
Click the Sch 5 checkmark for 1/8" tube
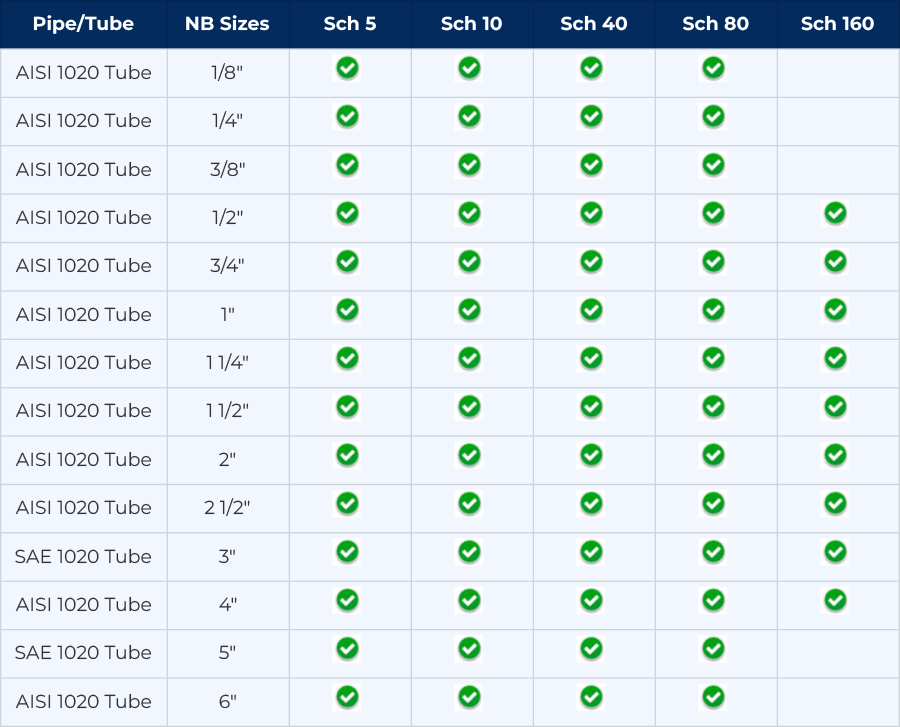tap(347, 68)
